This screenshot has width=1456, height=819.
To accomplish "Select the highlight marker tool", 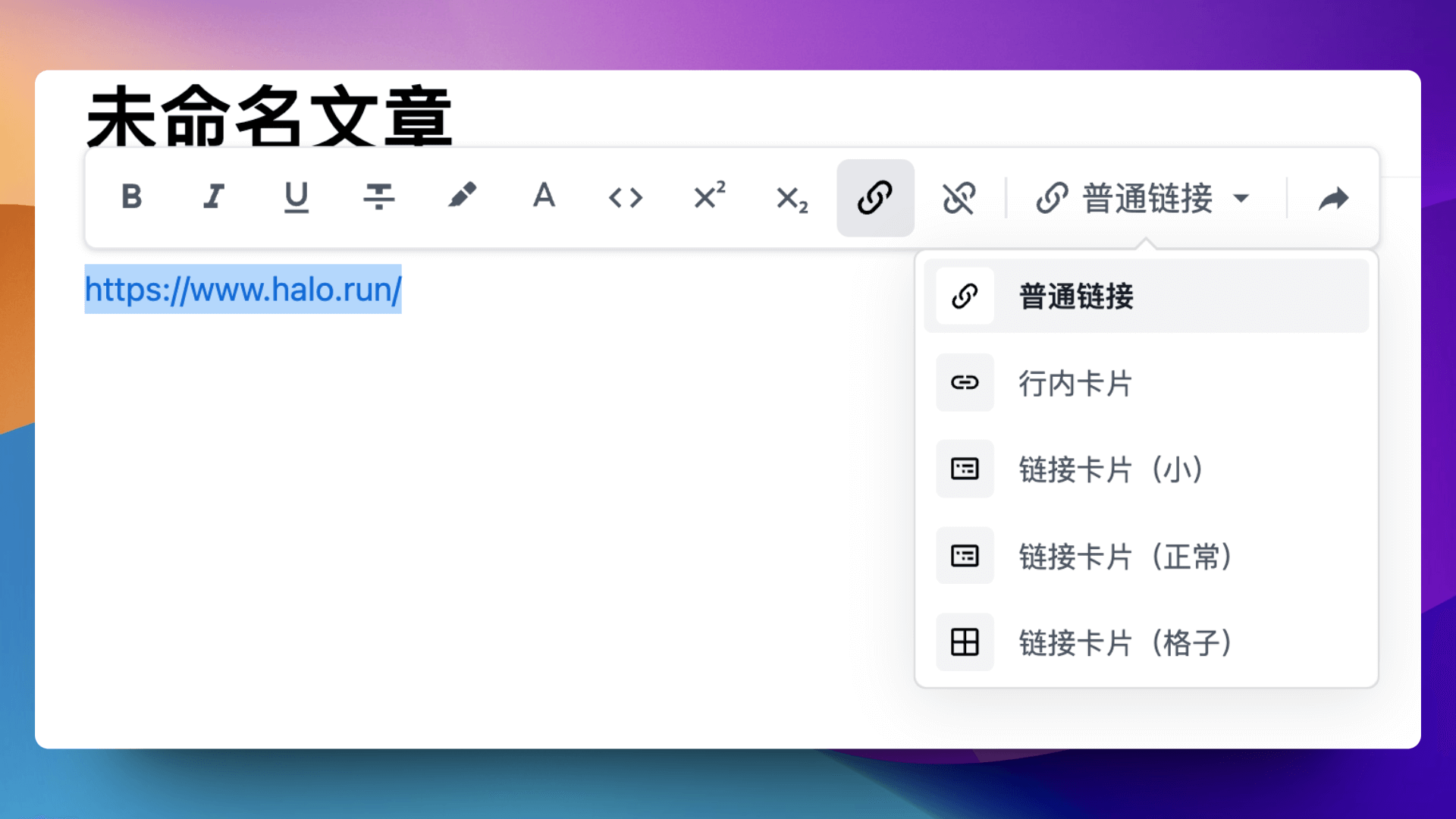I will point(462,196).
